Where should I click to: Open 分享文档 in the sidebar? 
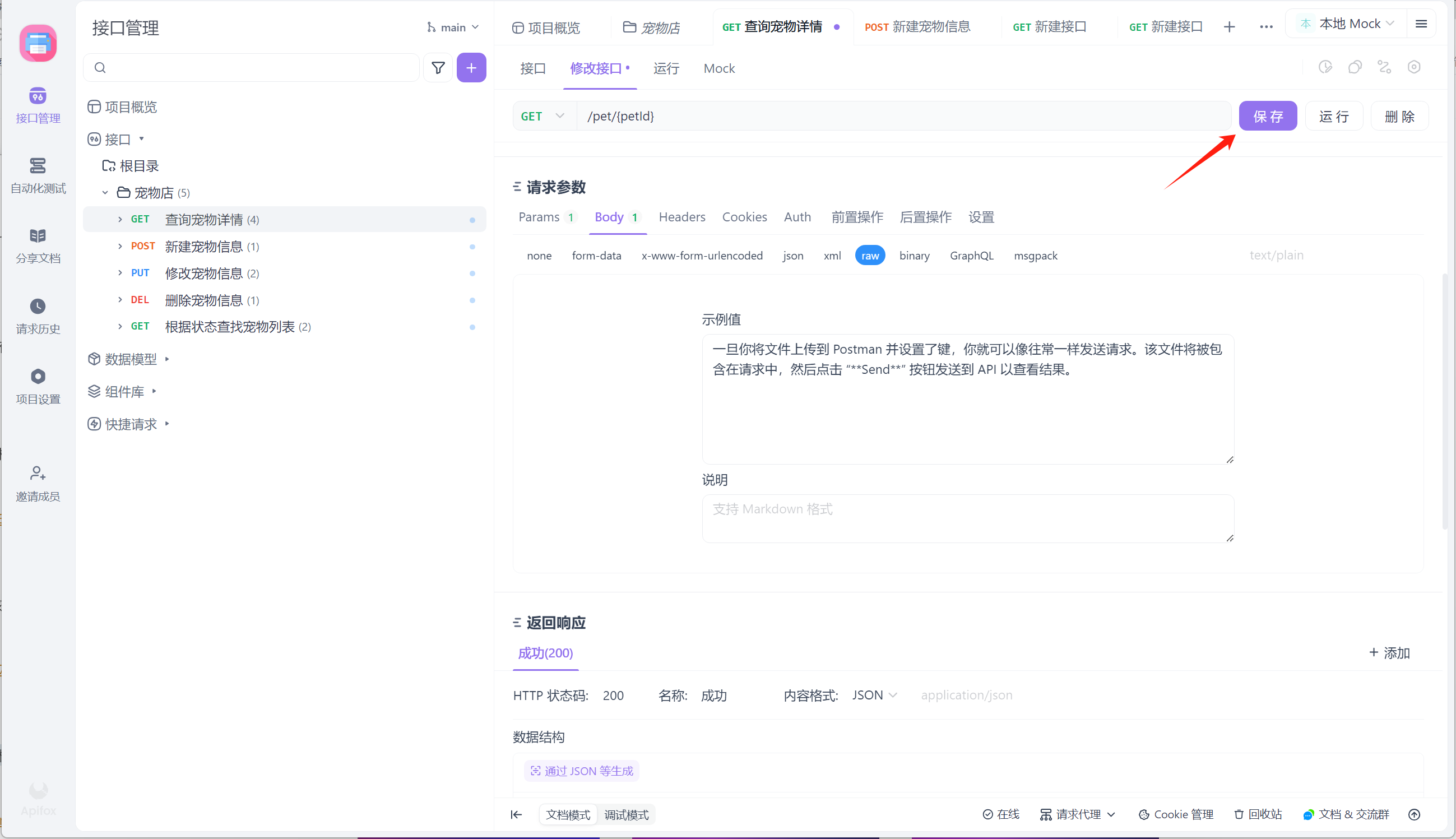tap(38, 245)
